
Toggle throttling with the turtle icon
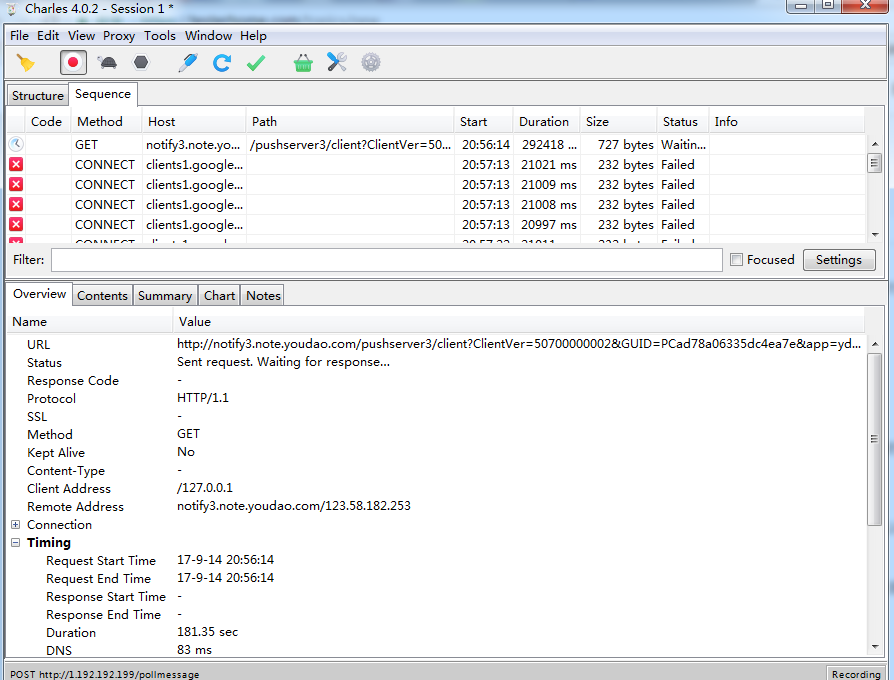point(107,62)
